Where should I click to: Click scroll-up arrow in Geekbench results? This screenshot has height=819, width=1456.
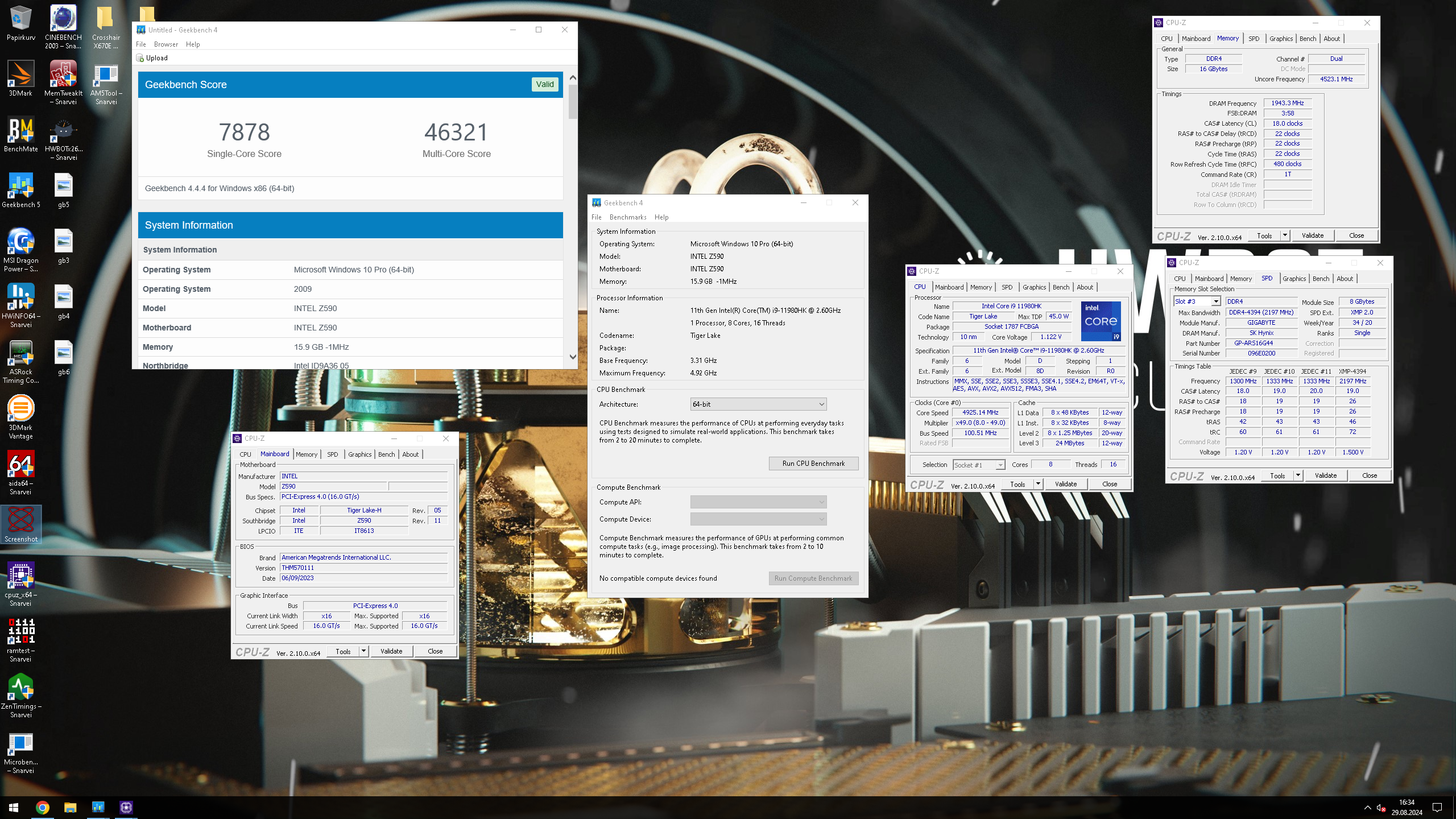coord(573,77)
